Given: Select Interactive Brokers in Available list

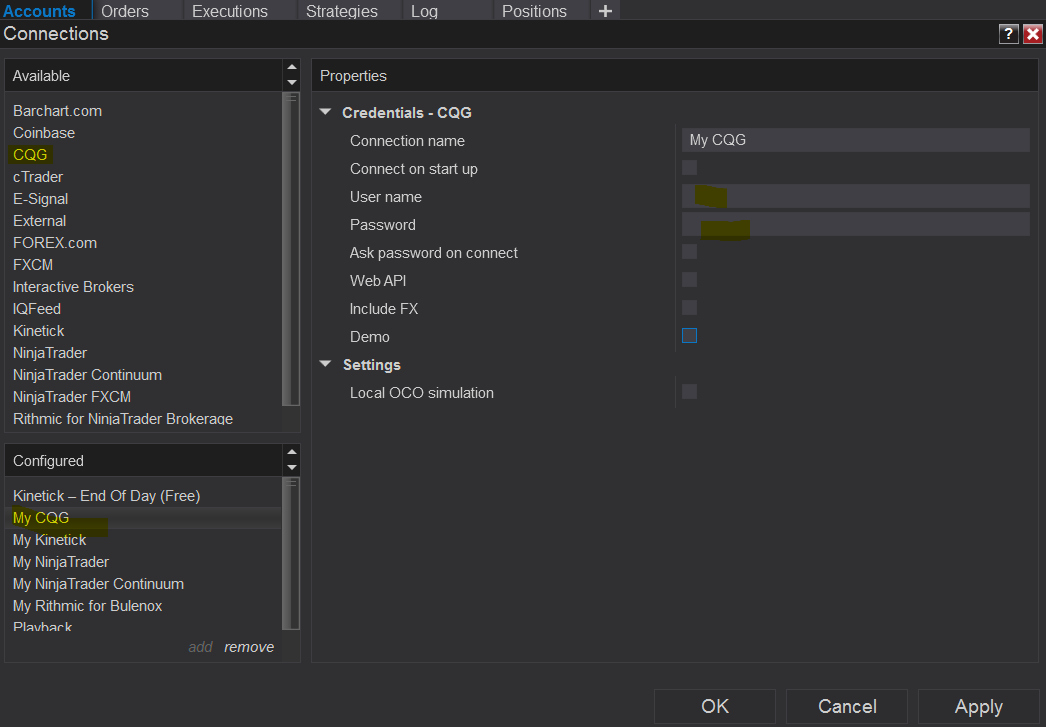Looking at the screenshot, I should tap(73, 287).
